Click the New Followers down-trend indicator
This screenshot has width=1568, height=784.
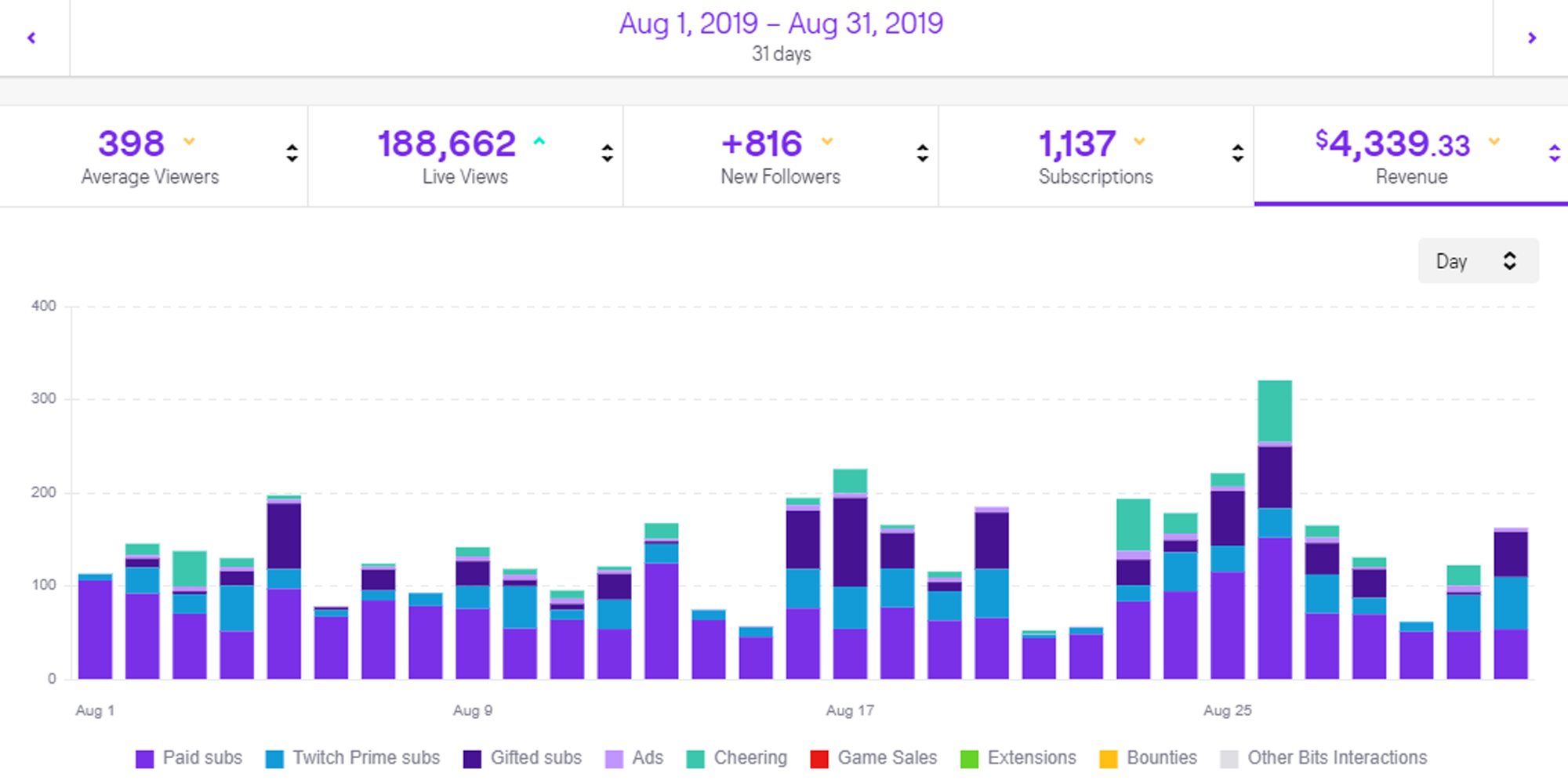827,141
